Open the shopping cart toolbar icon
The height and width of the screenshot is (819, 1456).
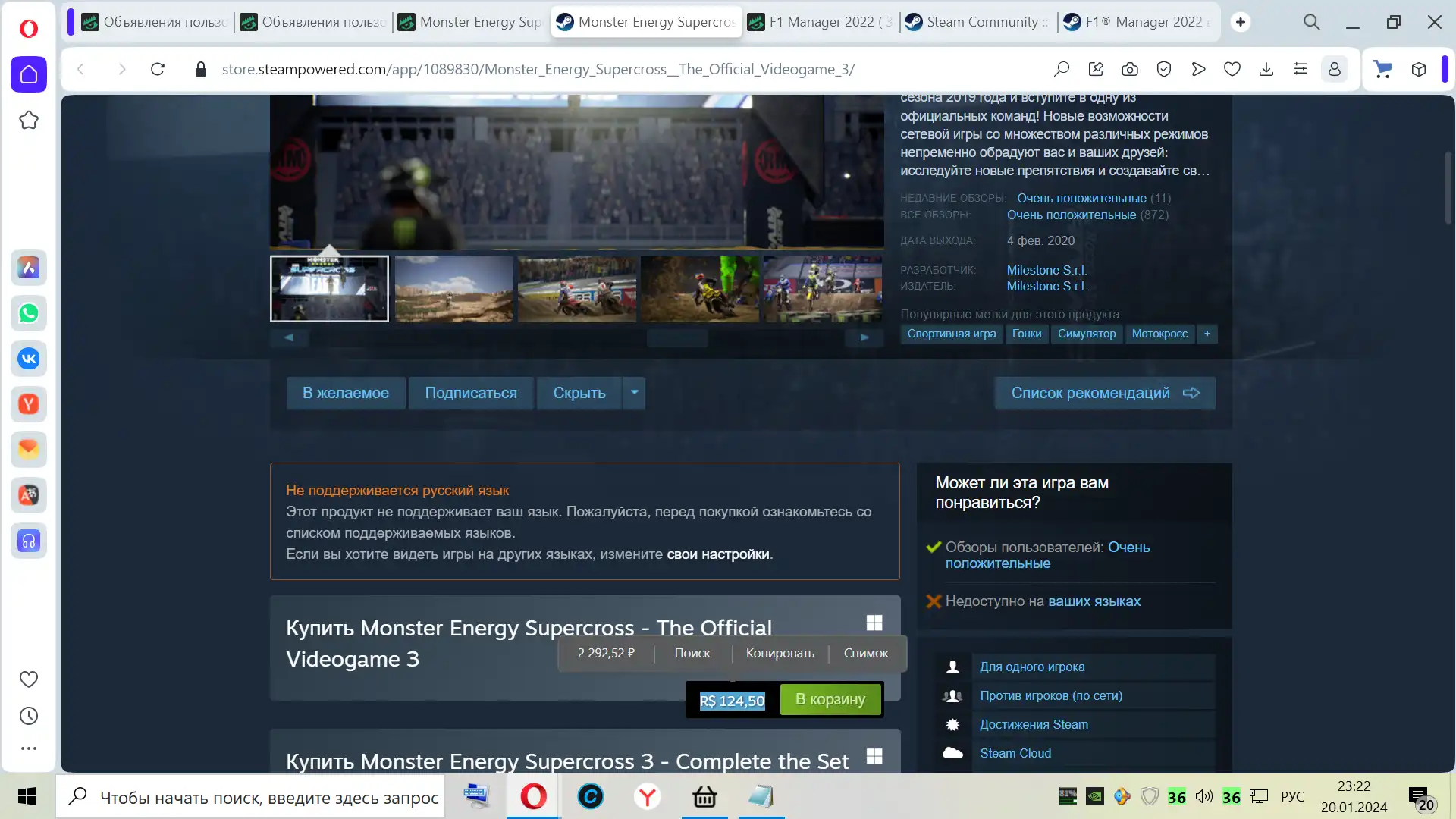1382,69
